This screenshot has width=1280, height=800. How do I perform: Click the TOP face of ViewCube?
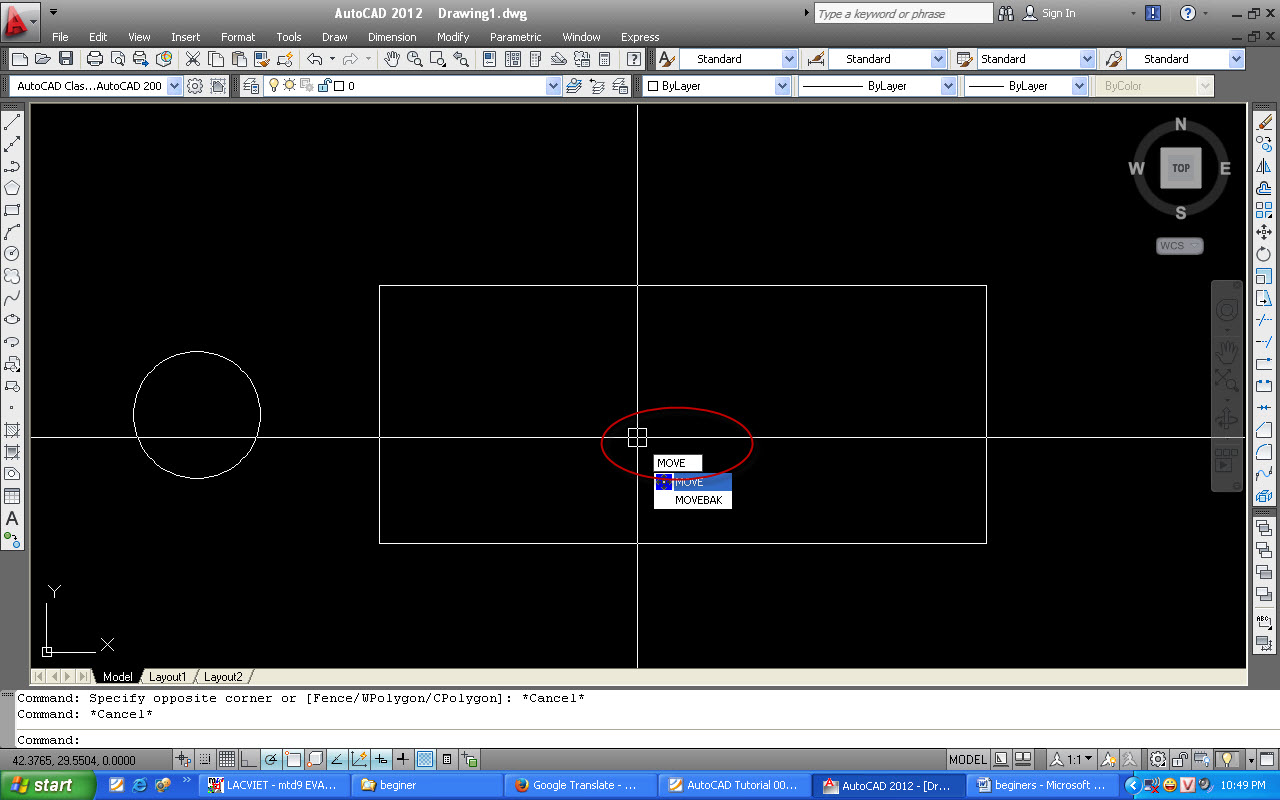tap(1181, 168)
